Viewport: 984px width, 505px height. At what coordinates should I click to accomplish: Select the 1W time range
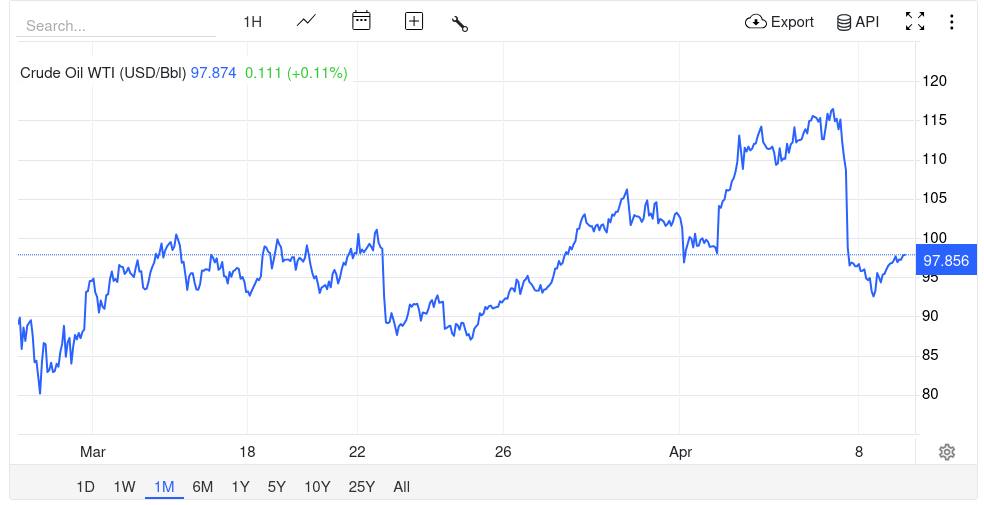[x=124, y=487]
